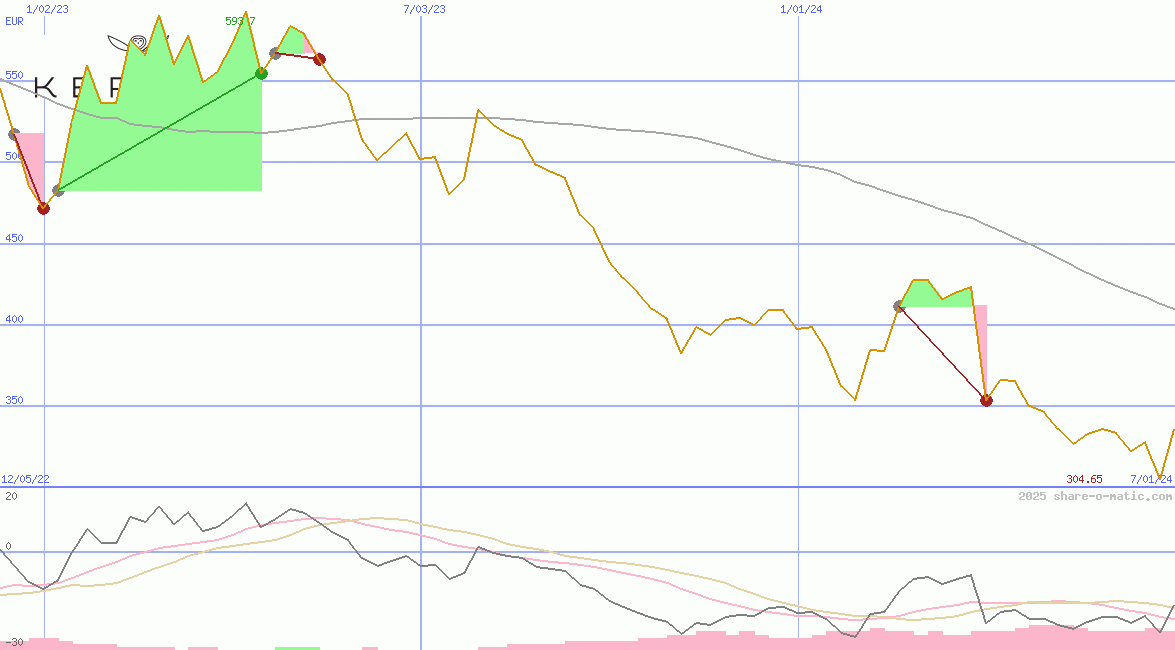This screenshot has width=1175, height=650.
Task: Click the 7/01/24 end date label
Action: tap(1150, 479)
